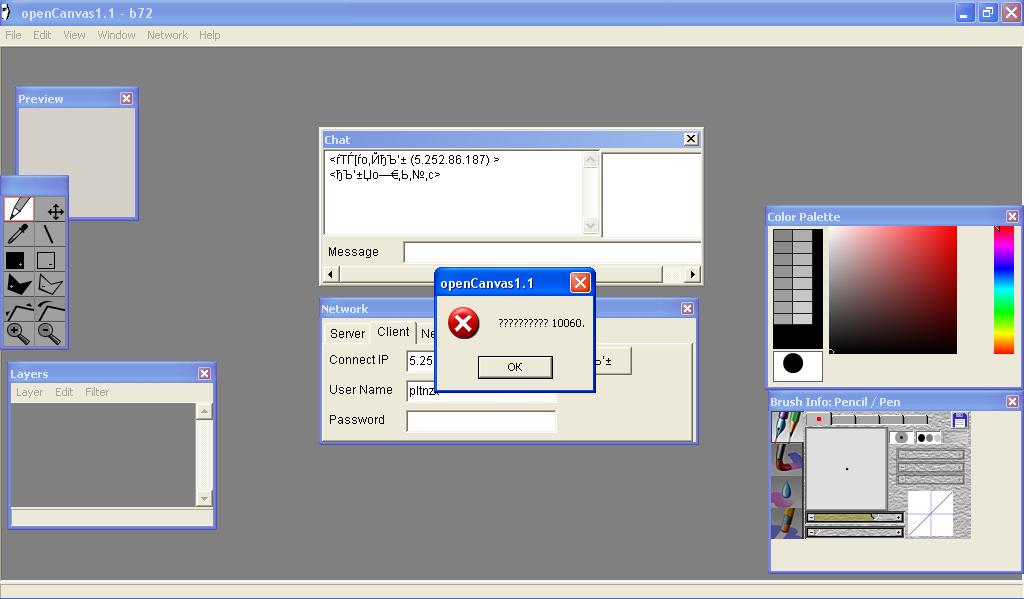Activate the zoom in magnifier
1029x599 pixels.
click(18, 334)
